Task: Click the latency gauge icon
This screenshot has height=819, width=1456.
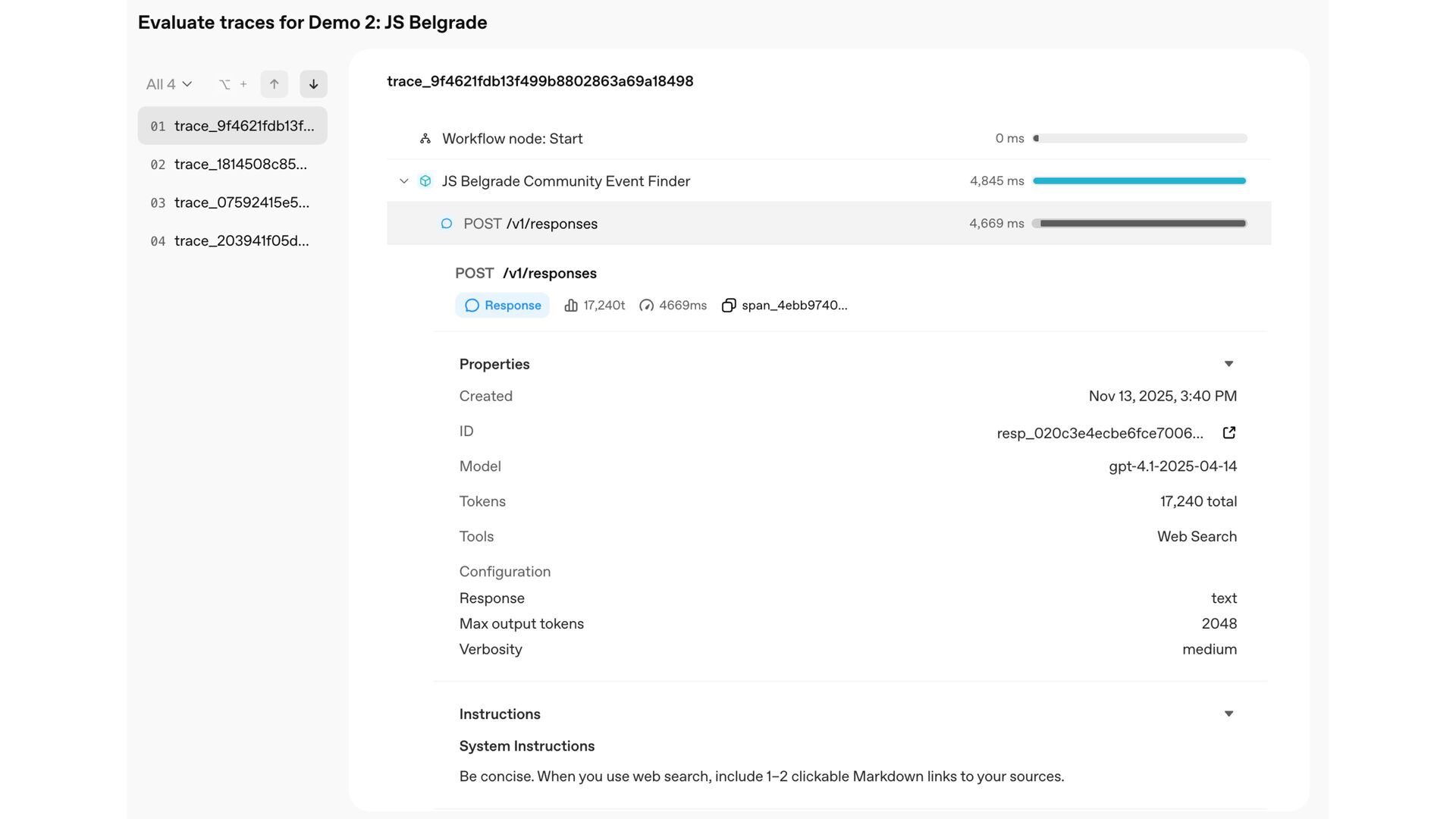Action: point(646,306)
